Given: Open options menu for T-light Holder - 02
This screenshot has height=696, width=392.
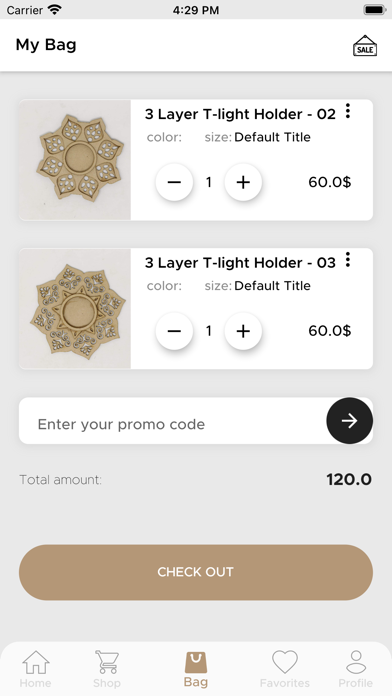Looking at the screenshot, I should pos(348,111).
